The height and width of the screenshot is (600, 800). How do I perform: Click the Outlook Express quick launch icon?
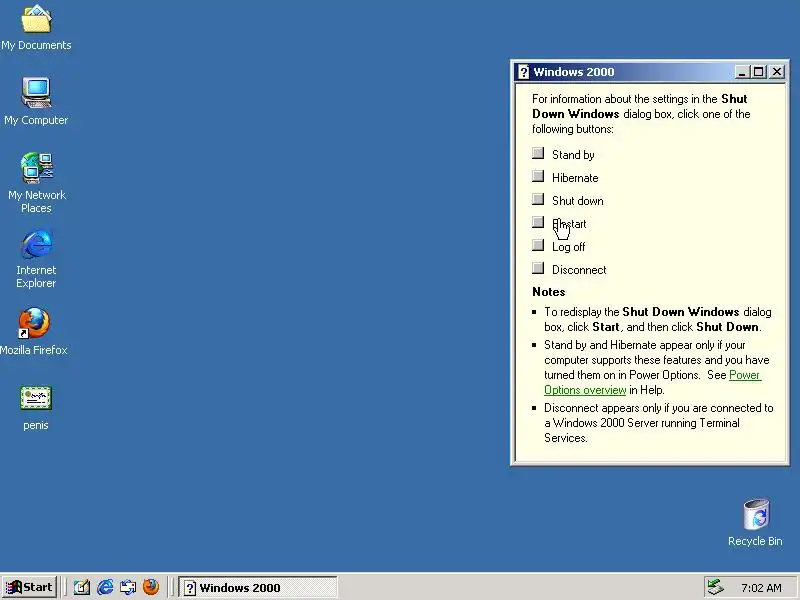point(128,587)
